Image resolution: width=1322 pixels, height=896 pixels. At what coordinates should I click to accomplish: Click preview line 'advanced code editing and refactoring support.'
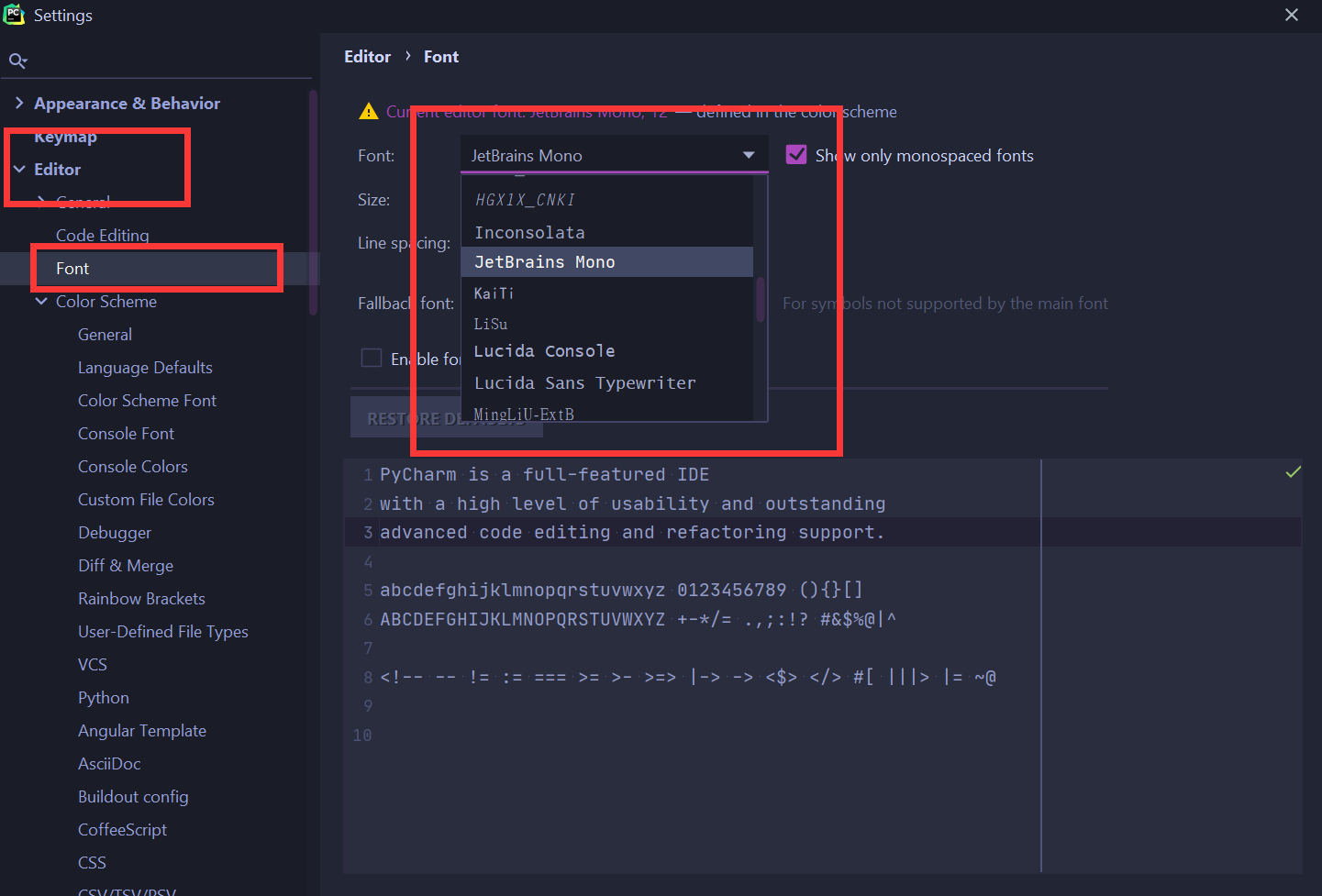click(x=632, y=532)
